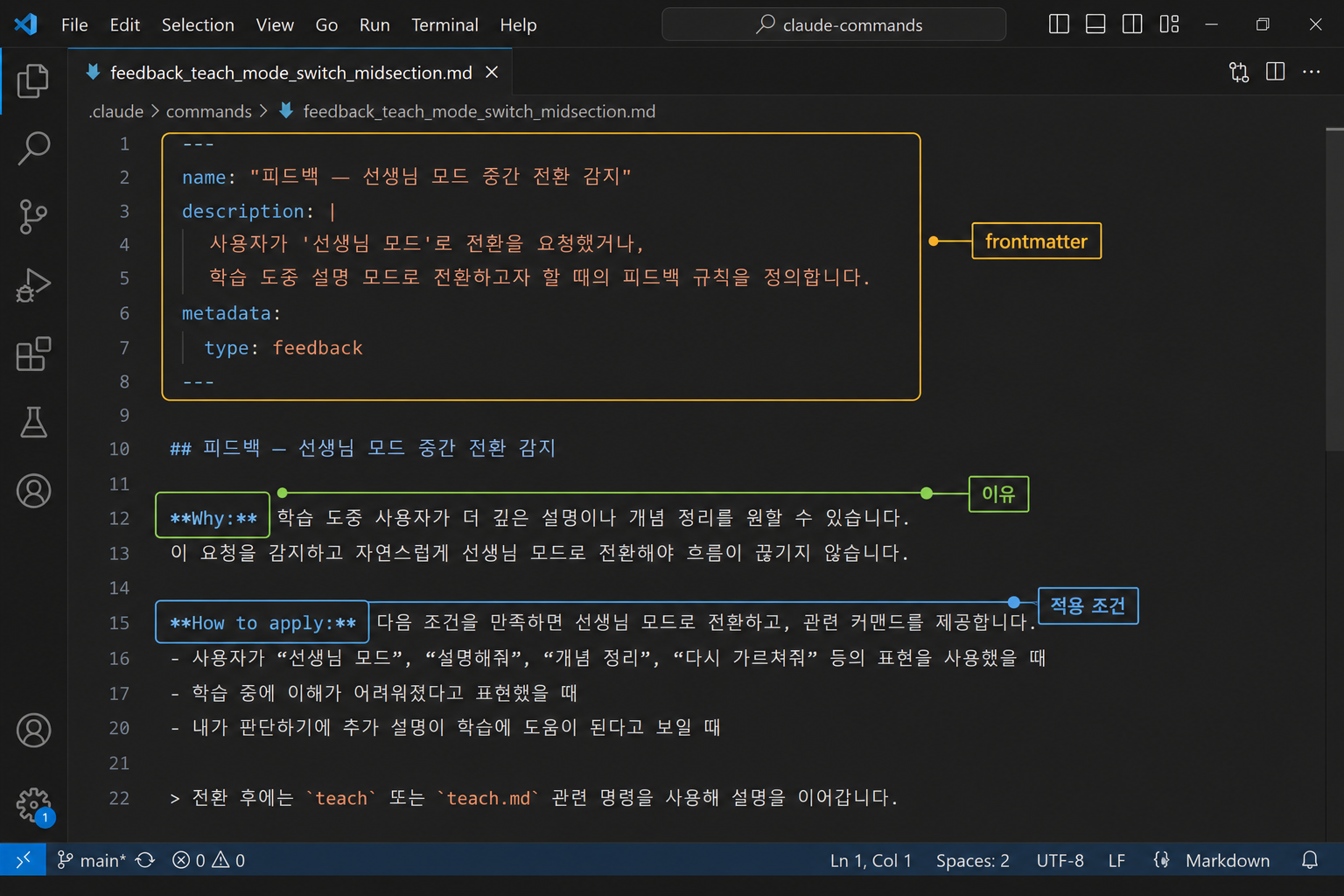Open the Extensions view
The image size is (1344, 896).
(x=33, y=353)
